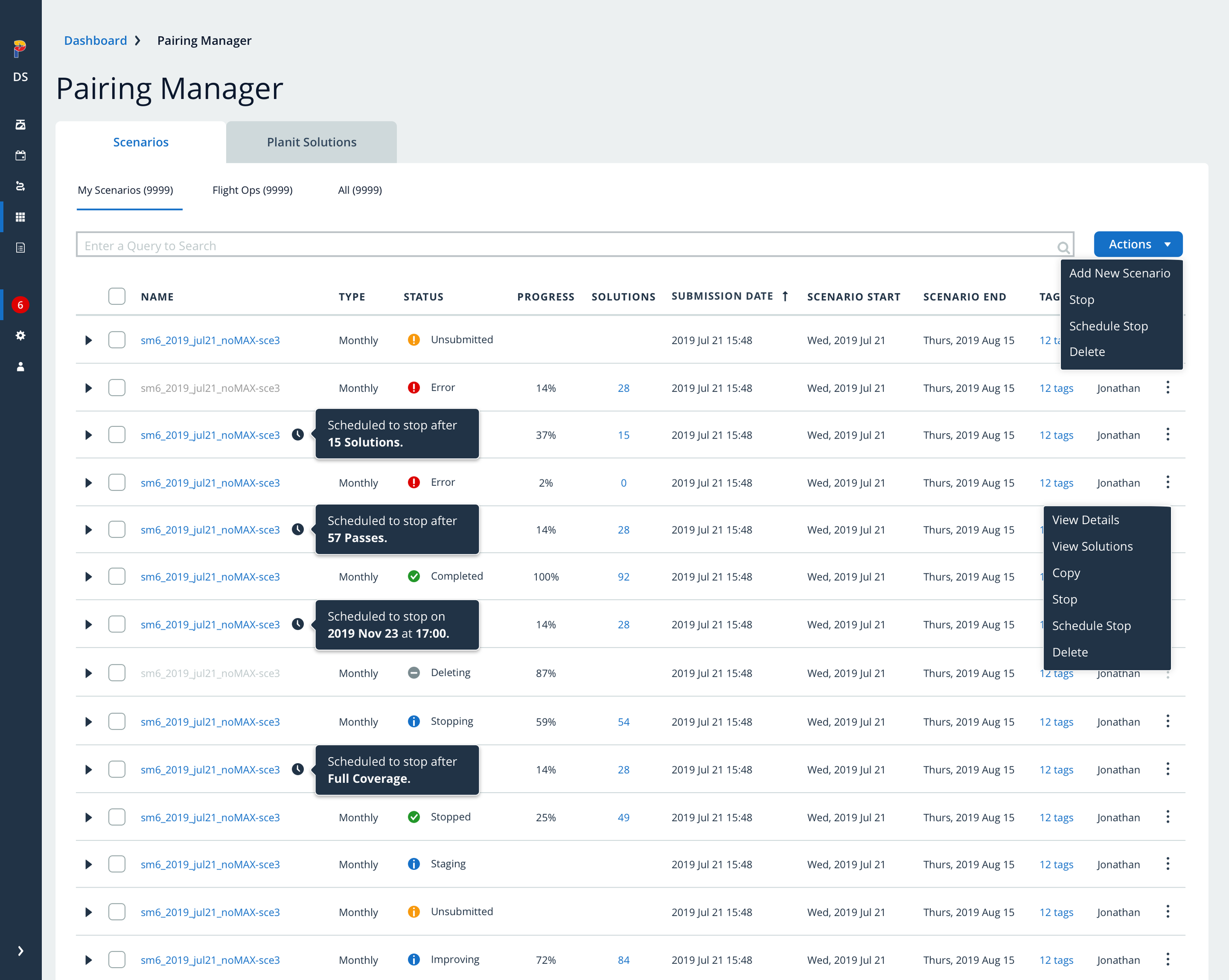Image resolution: width=1229 pixels, height=980 pixels.
Task: Open user profile icon in sidebar
Action: 21,366
